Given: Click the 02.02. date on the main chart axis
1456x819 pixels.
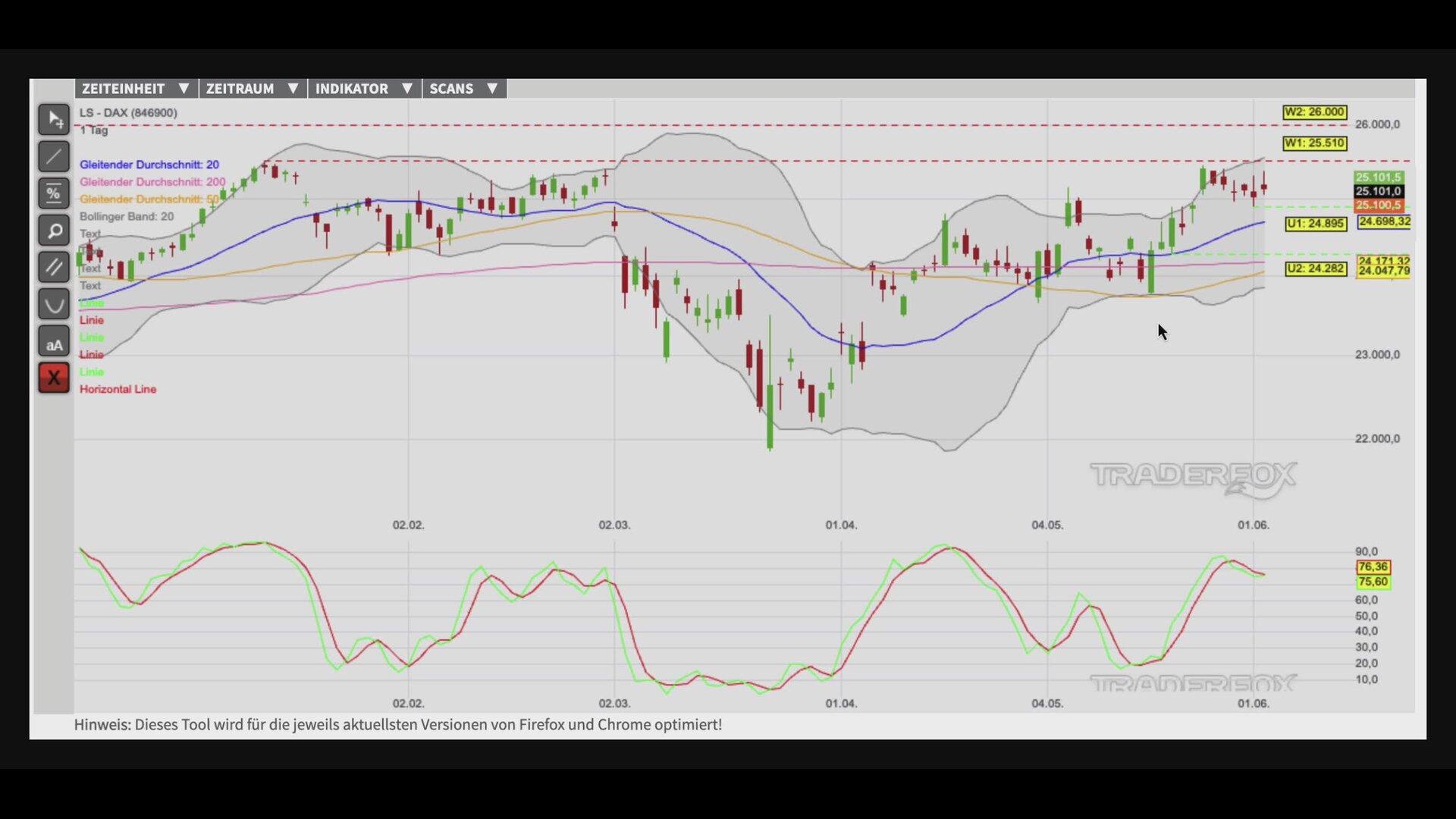Looking at the screenshot, I should 408,525.
